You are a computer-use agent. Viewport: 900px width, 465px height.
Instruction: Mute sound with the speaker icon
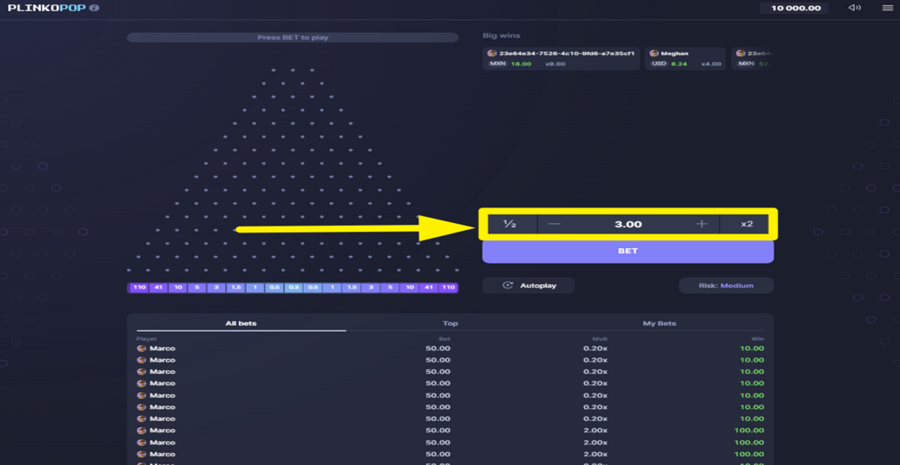[855, 7]
